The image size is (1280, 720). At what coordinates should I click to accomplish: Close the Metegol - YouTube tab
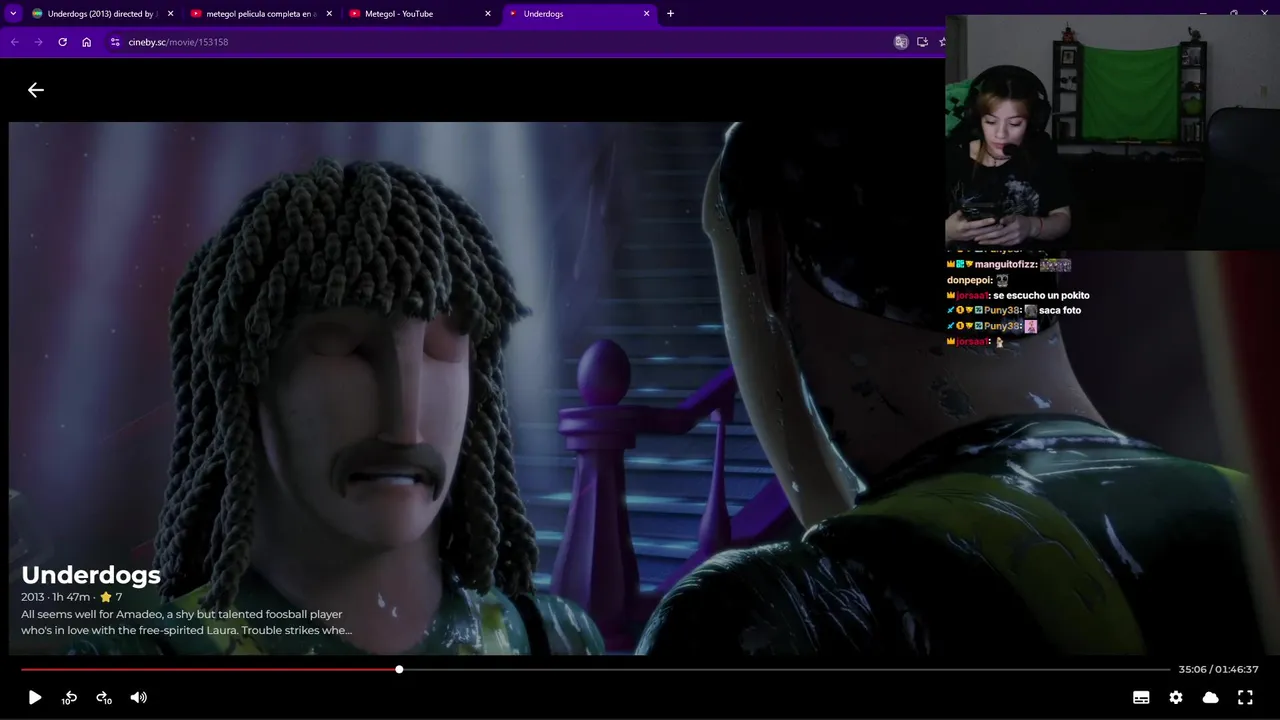tap(488, 14)
